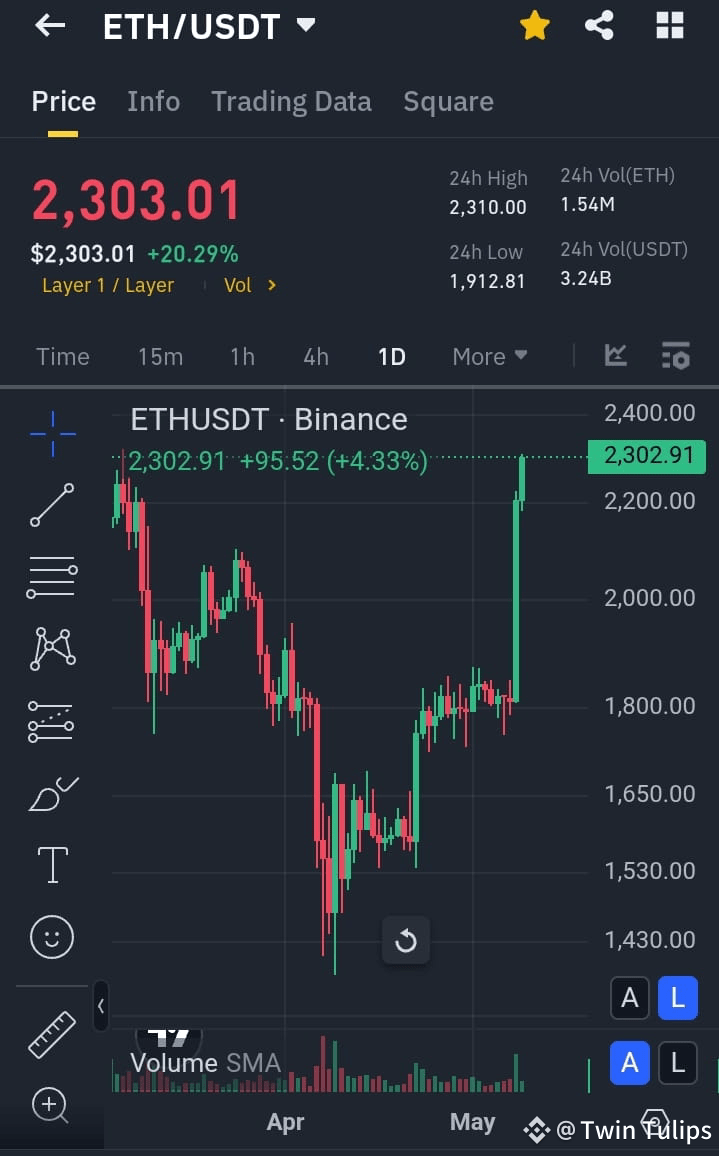This screenshot has width=719, height=1156.
Task: Open the chart indicators icon
Action: 616,355
